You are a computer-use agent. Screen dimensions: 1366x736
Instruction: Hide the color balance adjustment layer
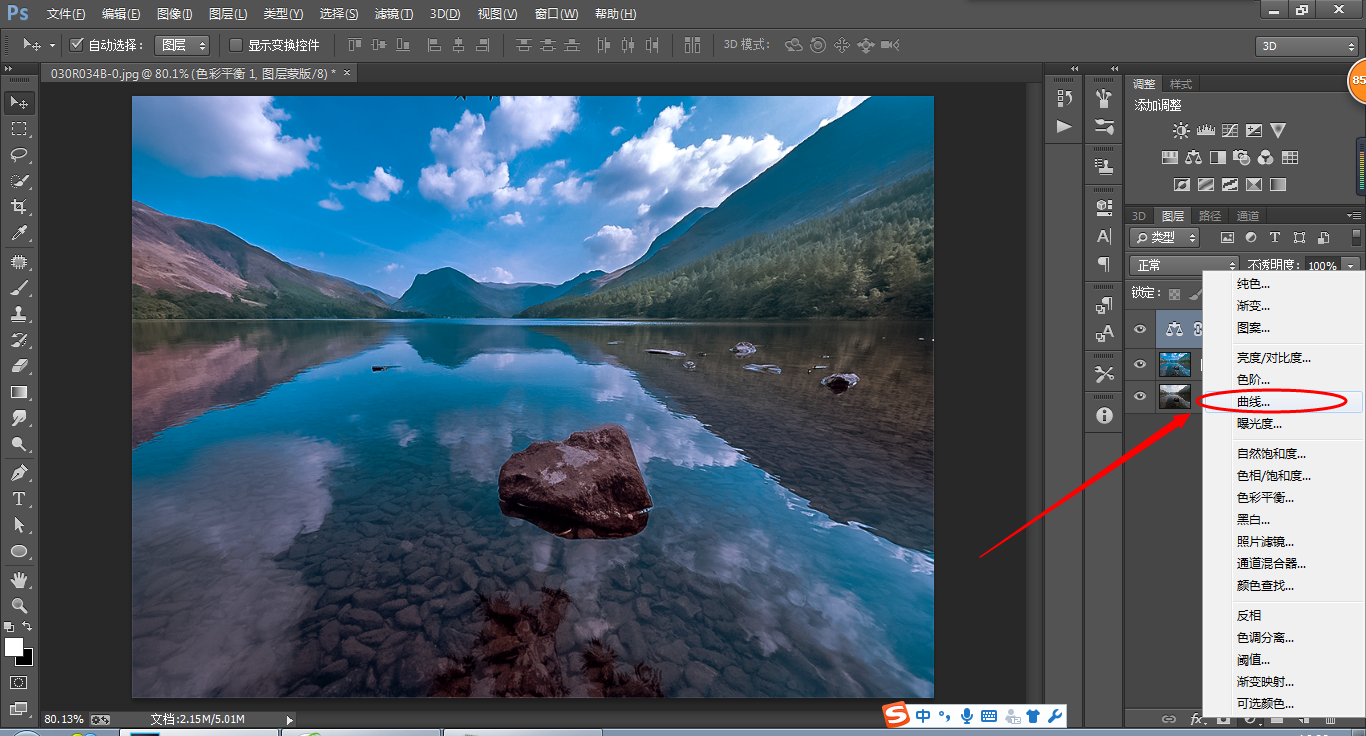click(1140, 329)
